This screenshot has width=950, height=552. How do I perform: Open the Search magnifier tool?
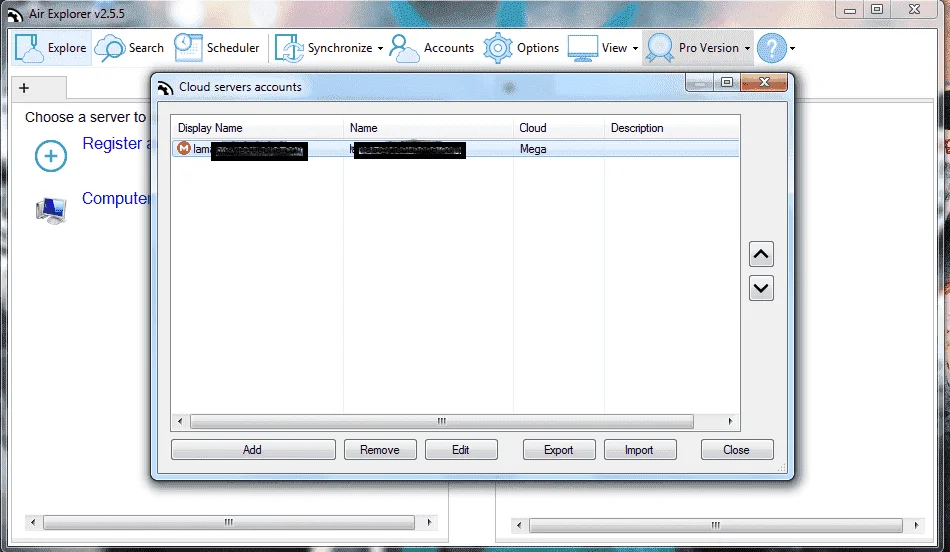tap(110, 48)
